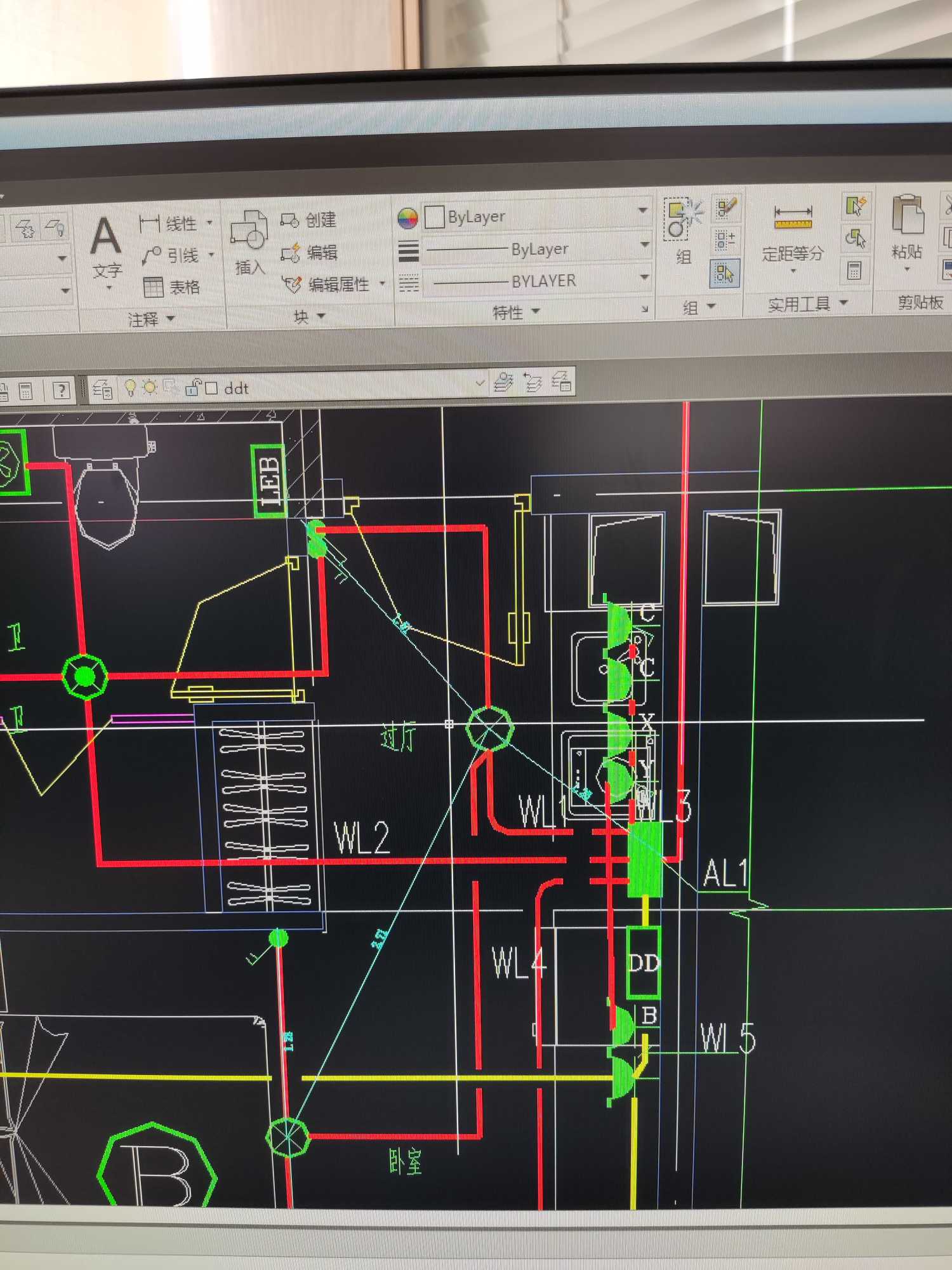The image size is (952, 1270).
Task: Open the dropdown arrow beside 引线
Action: coord(211,255)
